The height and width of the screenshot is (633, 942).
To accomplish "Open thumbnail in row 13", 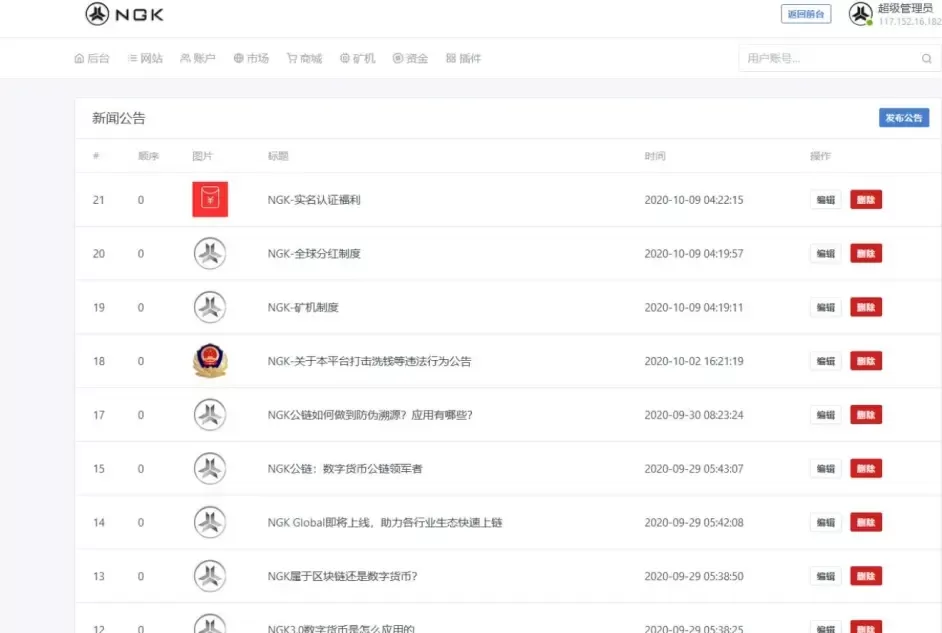I will coord(210,576).
